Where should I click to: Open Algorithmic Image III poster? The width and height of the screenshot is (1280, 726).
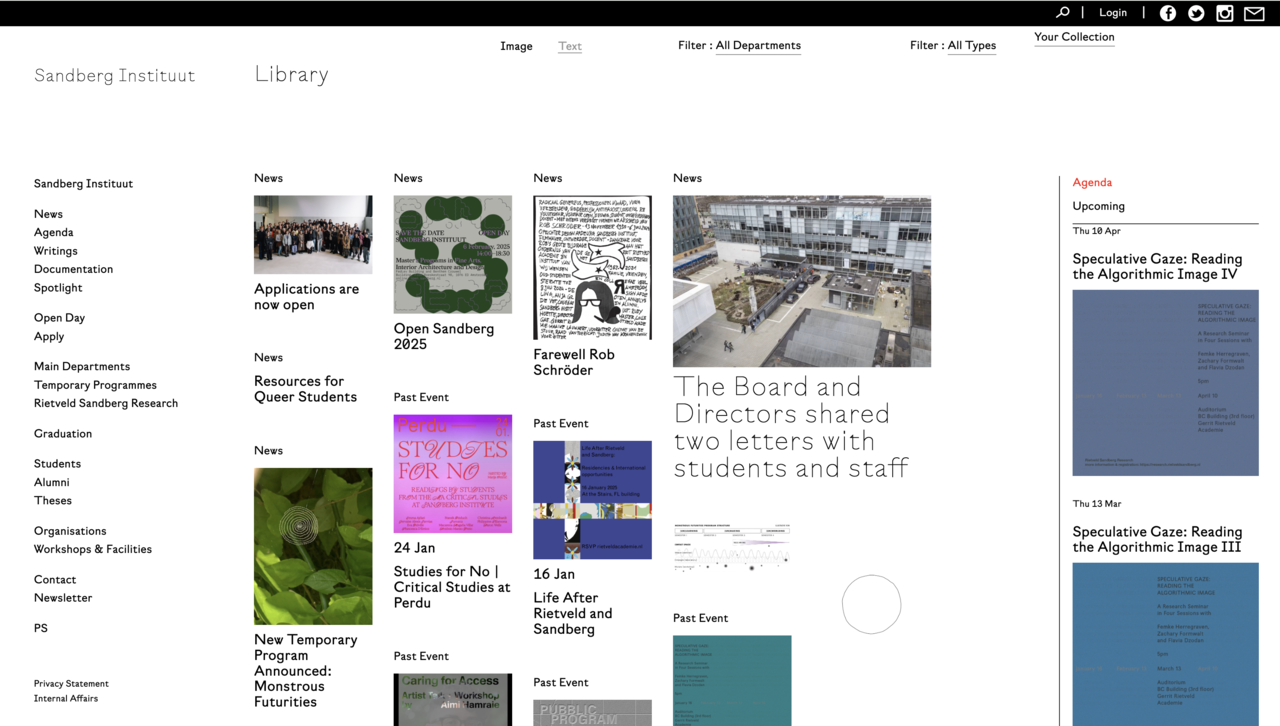1166,645
